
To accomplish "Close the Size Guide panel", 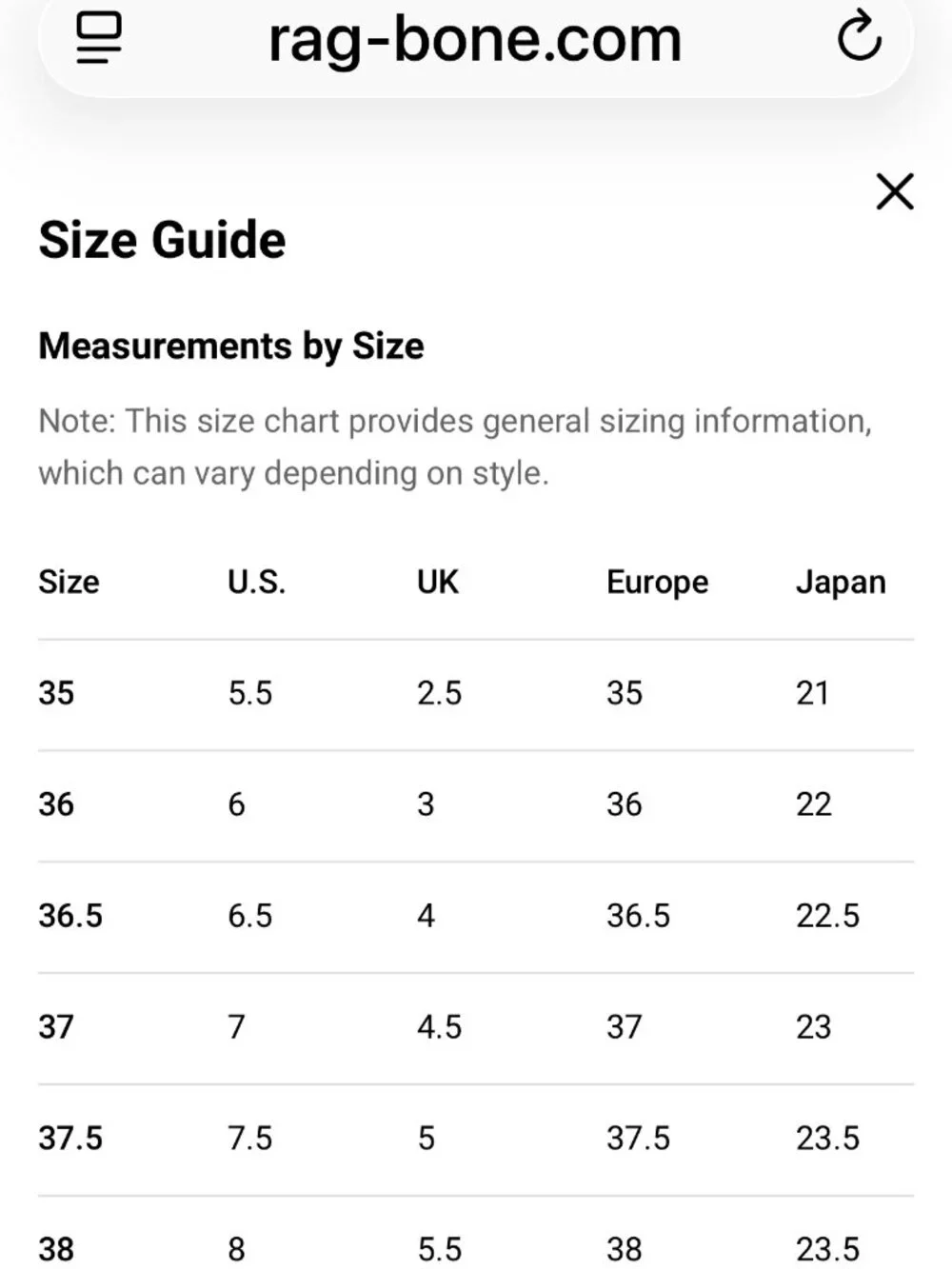I will click(895, 191).
